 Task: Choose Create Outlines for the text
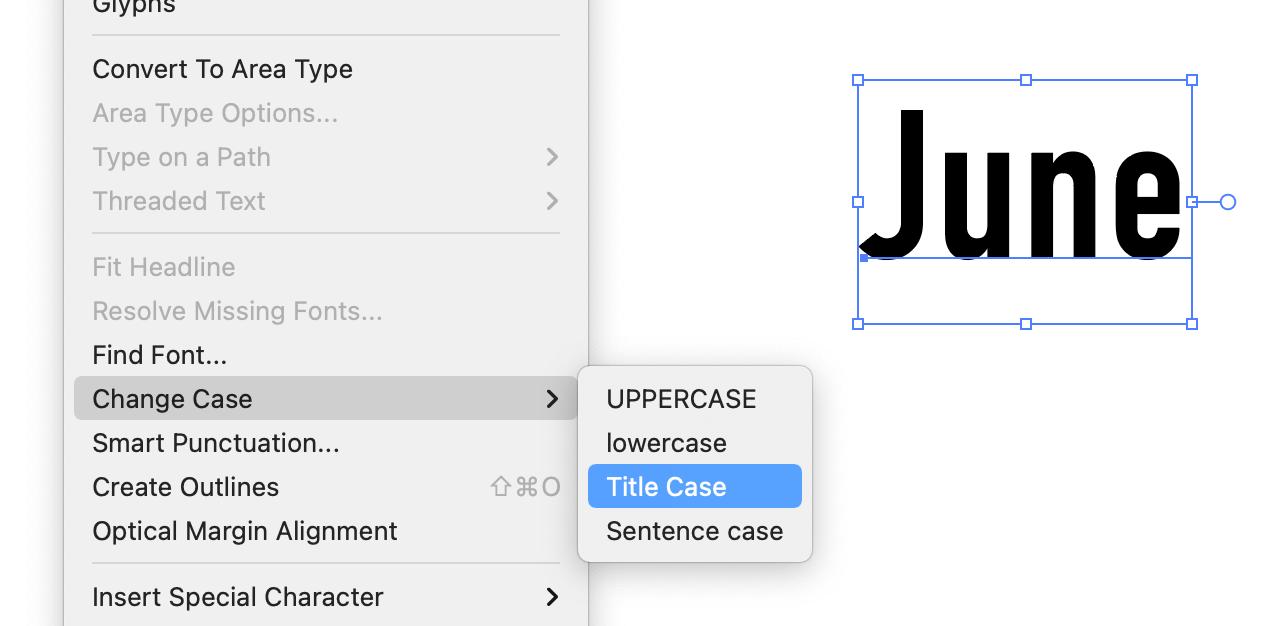pos(186,487)
